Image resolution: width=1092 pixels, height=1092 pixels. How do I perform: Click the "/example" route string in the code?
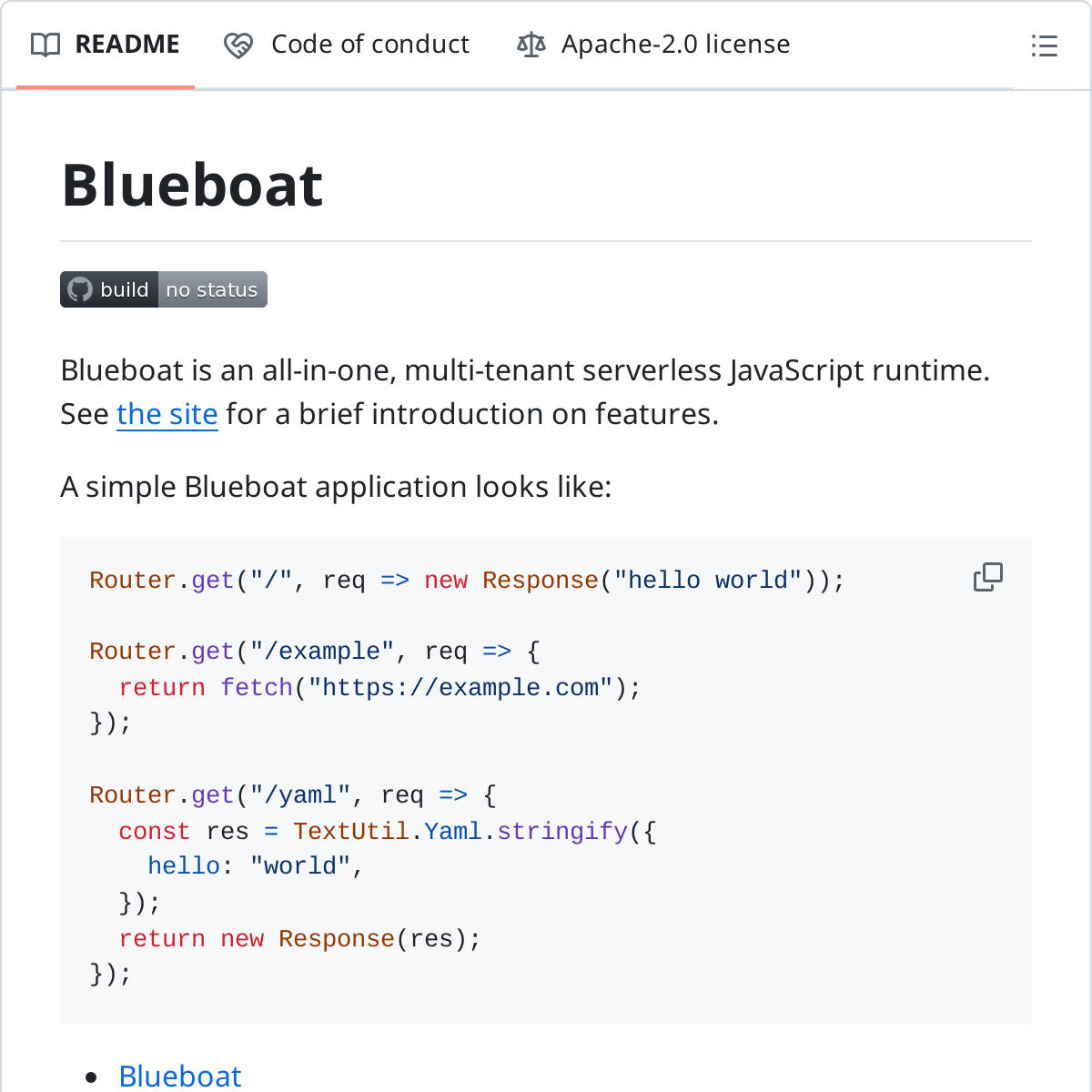tap(322, 652)
